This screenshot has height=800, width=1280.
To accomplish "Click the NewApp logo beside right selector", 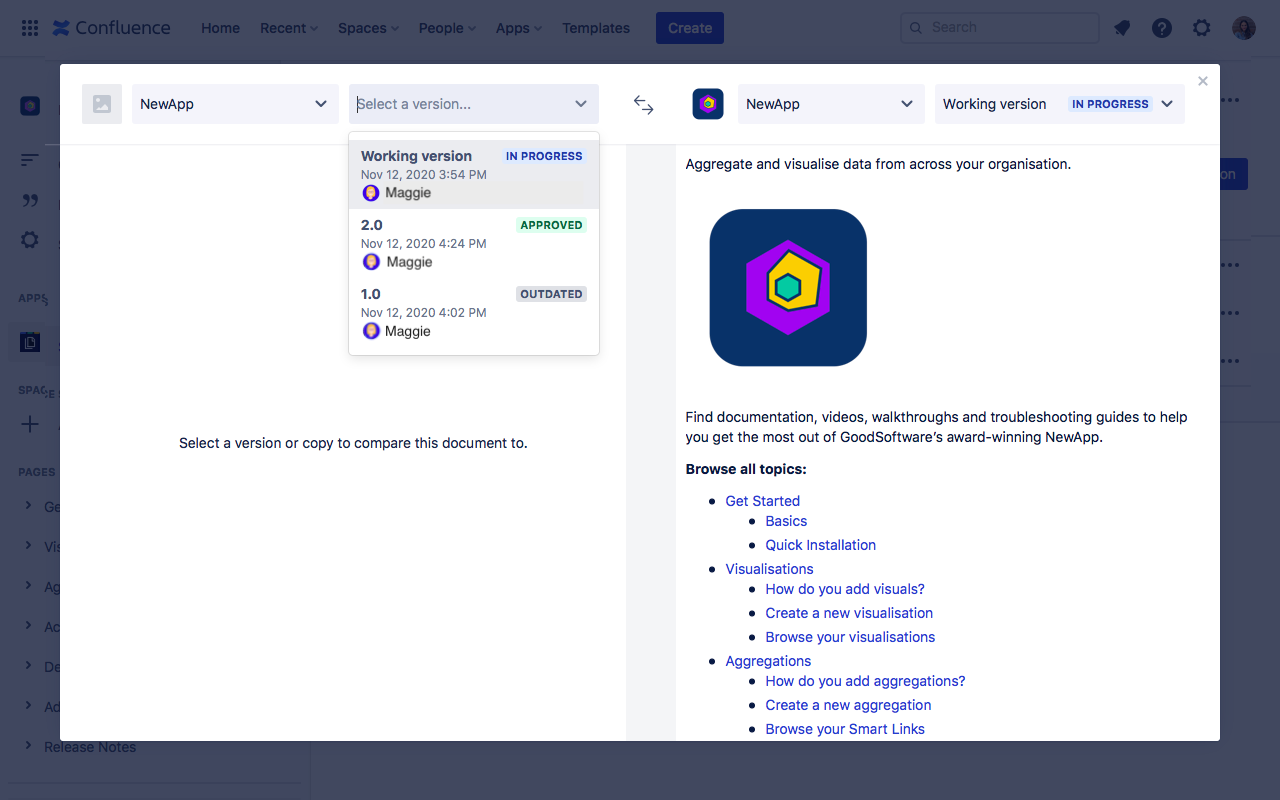I will click(x=708, y=104).
